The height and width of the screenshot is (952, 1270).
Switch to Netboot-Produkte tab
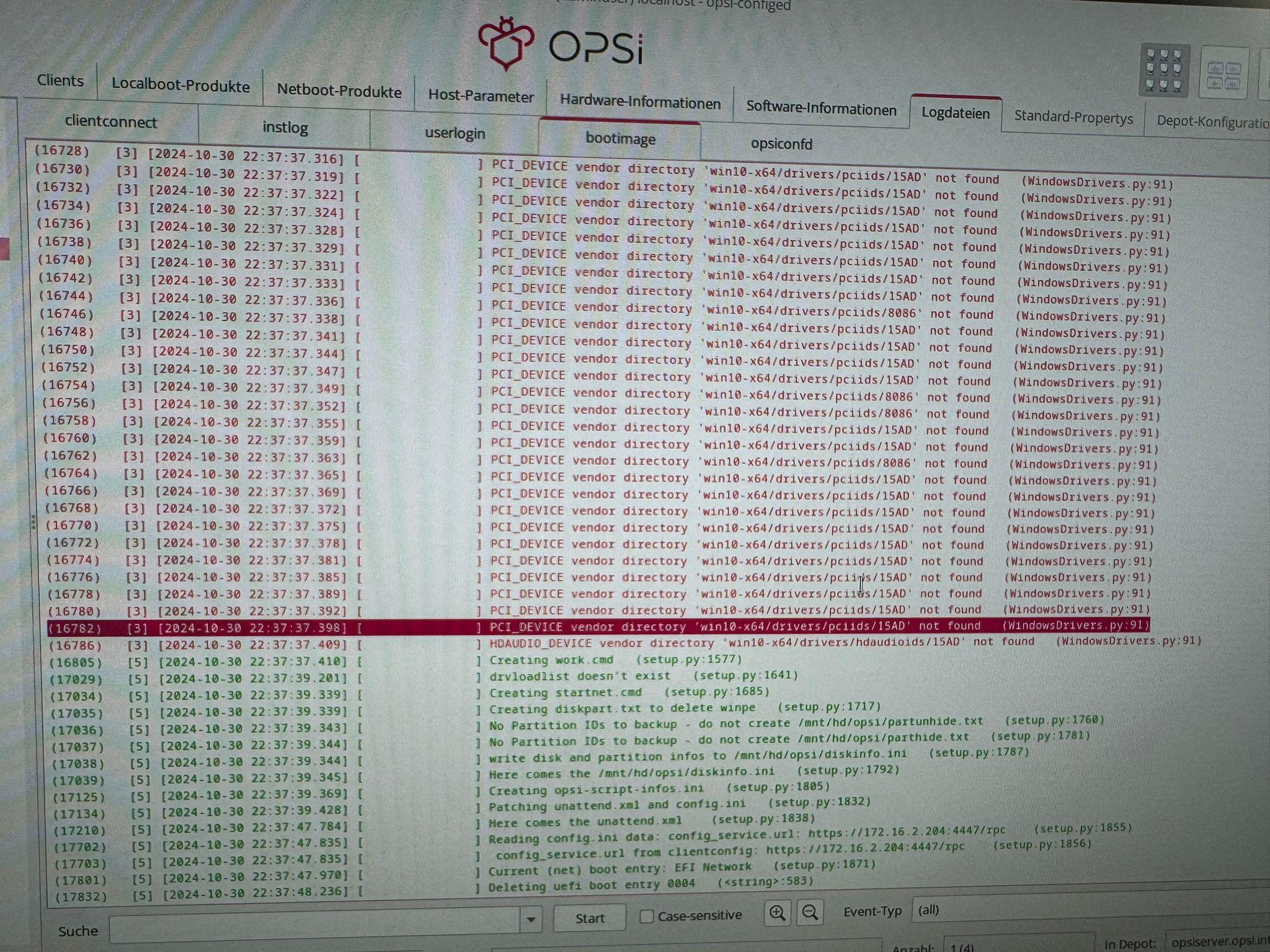click(339, 91)
